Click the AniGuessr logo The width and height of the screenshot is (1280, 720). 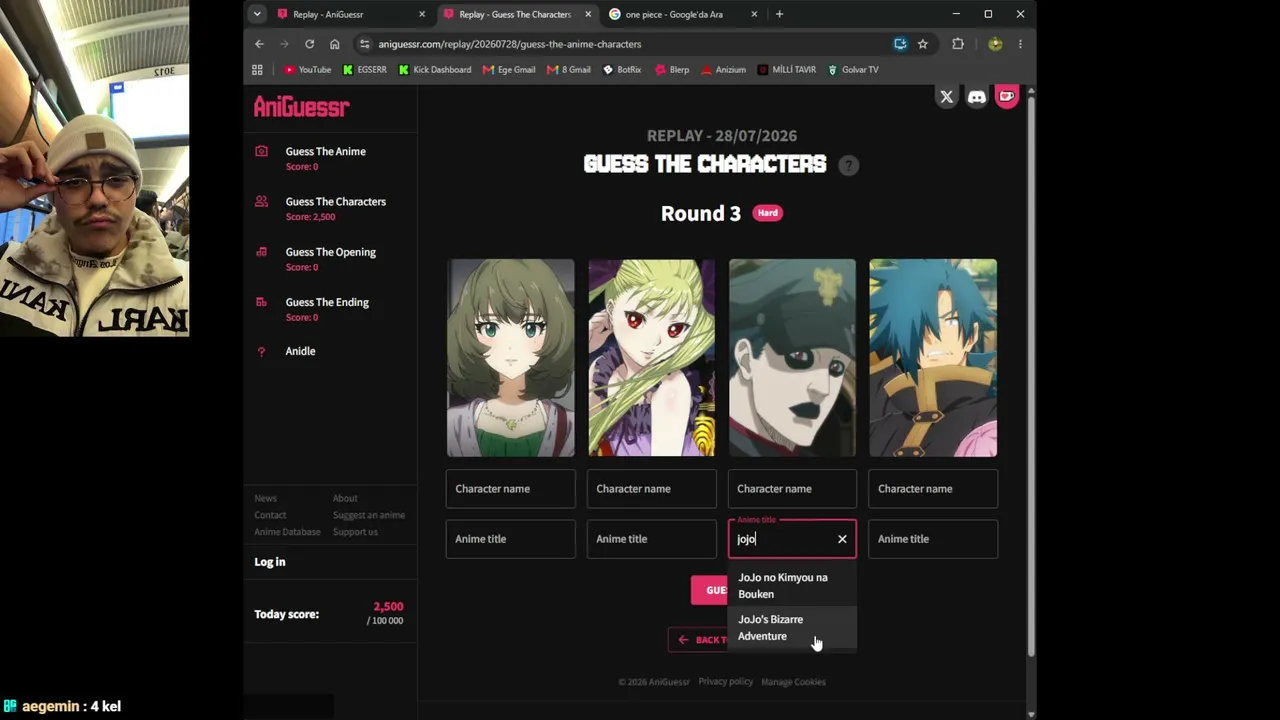tap(301, 107)
